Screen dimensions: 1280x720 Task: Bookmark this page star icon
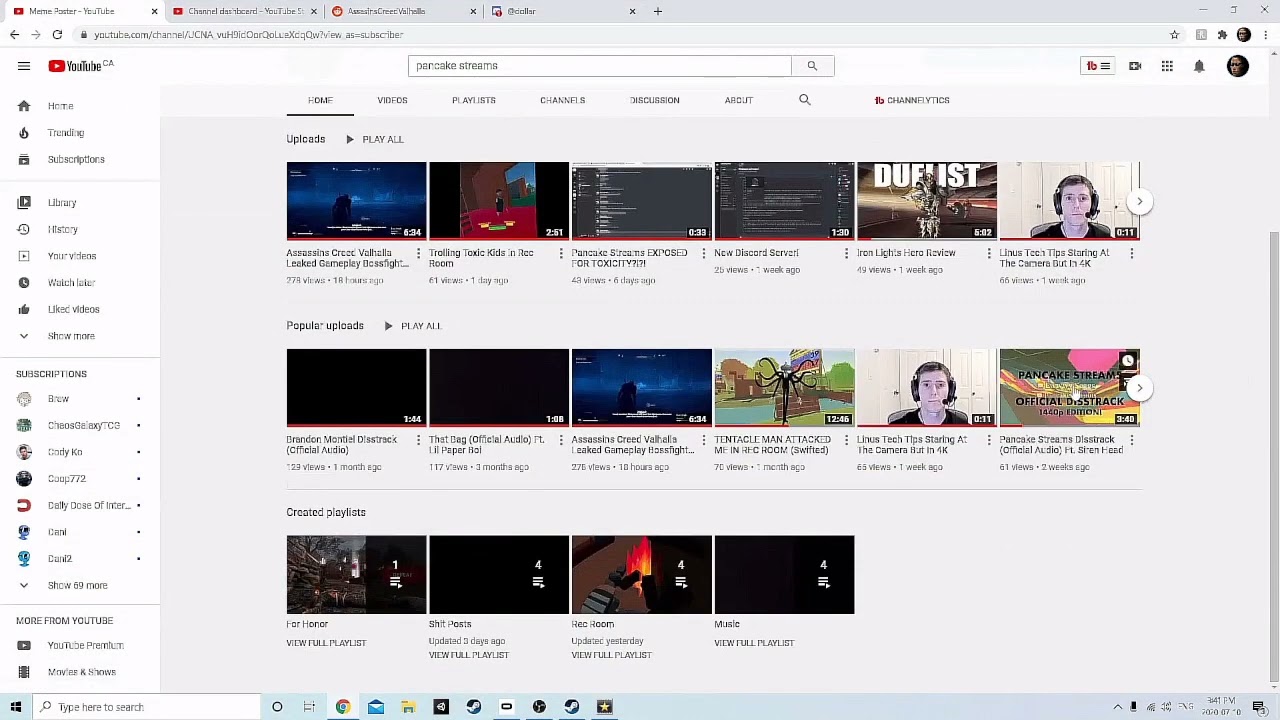pos(1175,35)
